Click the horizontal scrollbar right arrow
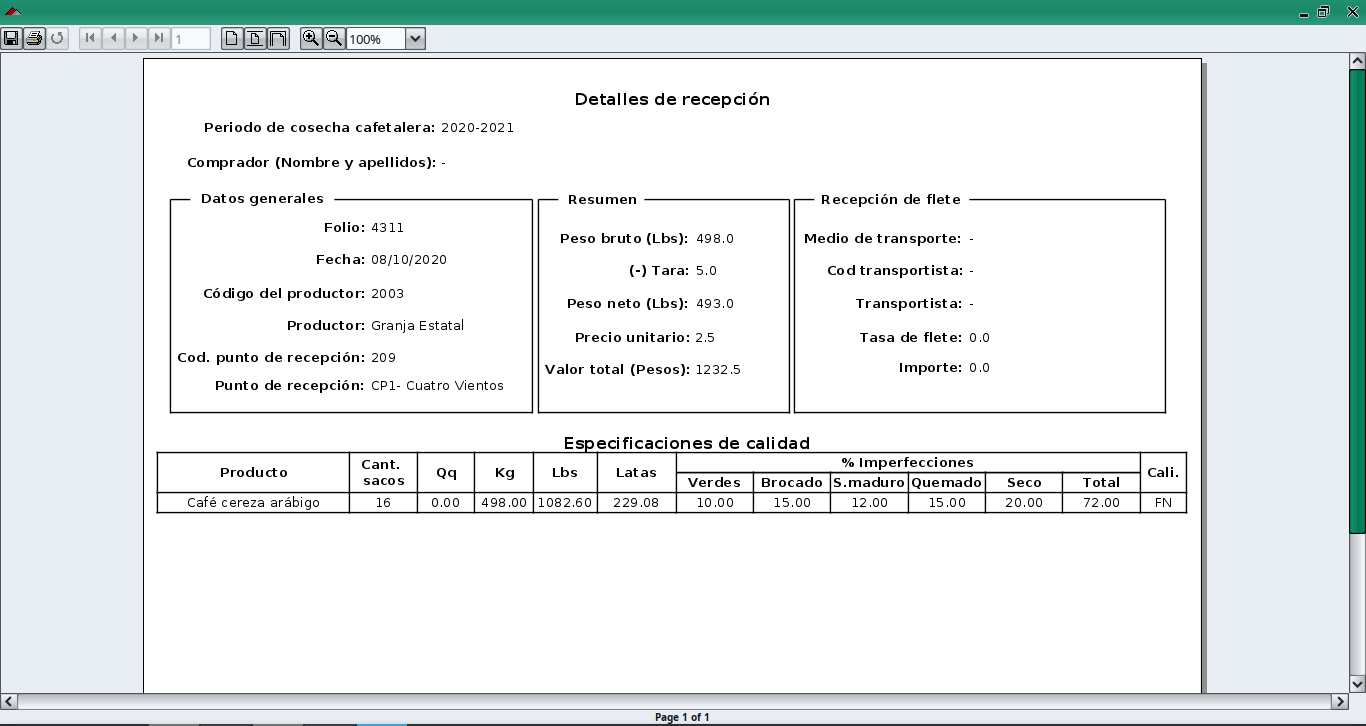 (x=1340, y=702)
